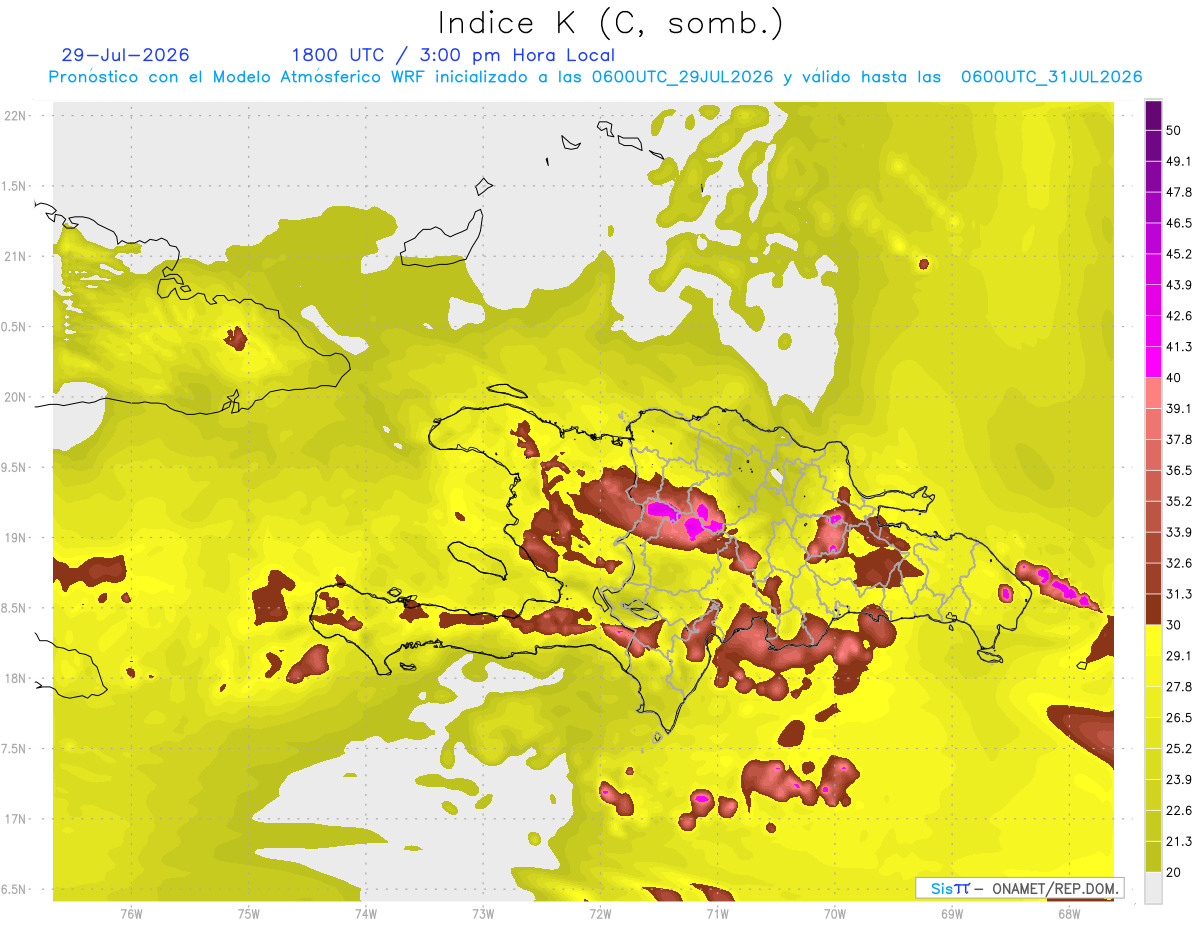Pick the dark purple colorbar segment above 50
The image size is (1200, 927).
[x=1153, y=115]
